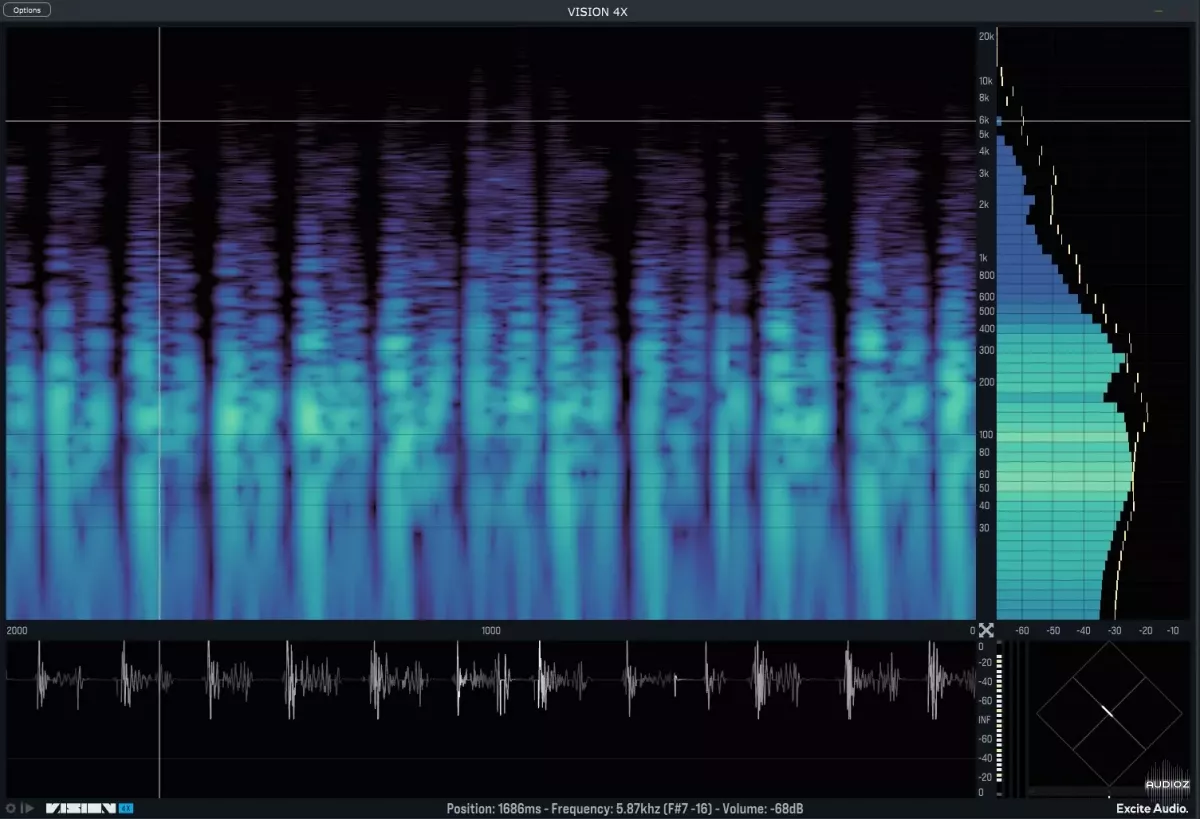Click the level meter LED column
This screenshot has width=1200, height=819.
(x=999, y=720)
